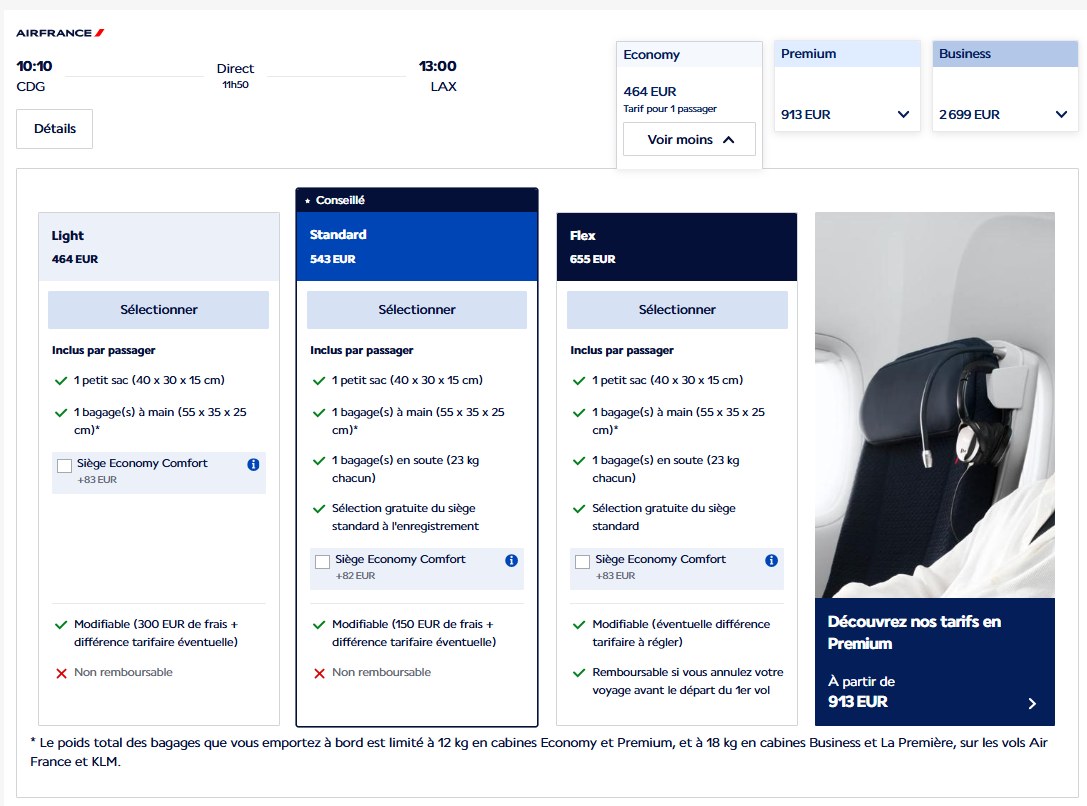Viewport: 1087px width, 806px height.
Task: Click the 13:00 arrival time
Action: pos(437,67)
